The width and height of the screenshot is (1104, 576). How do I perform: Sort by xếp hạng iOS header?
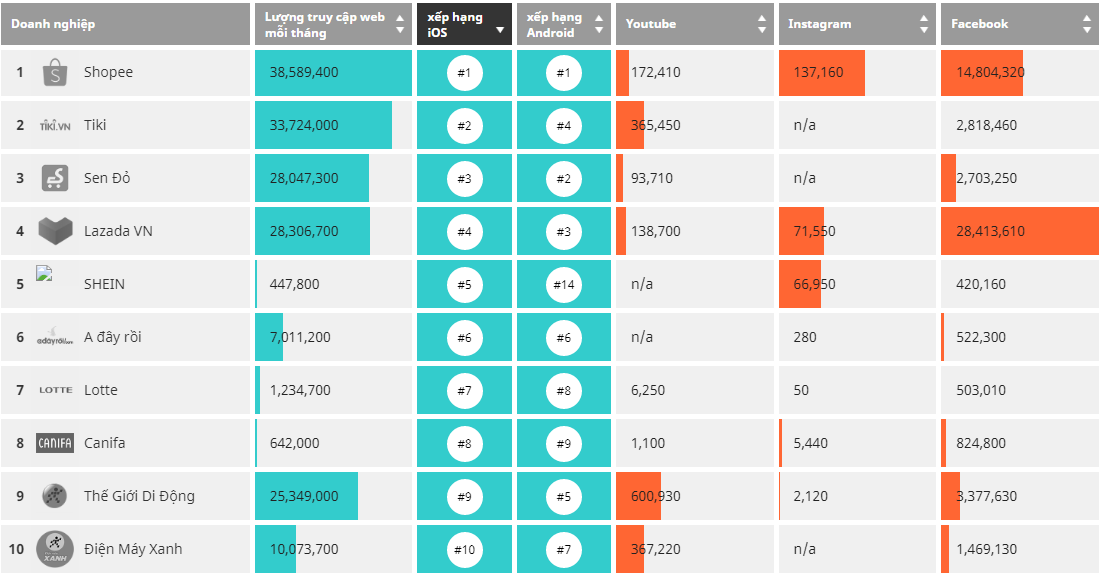point(463,24)
